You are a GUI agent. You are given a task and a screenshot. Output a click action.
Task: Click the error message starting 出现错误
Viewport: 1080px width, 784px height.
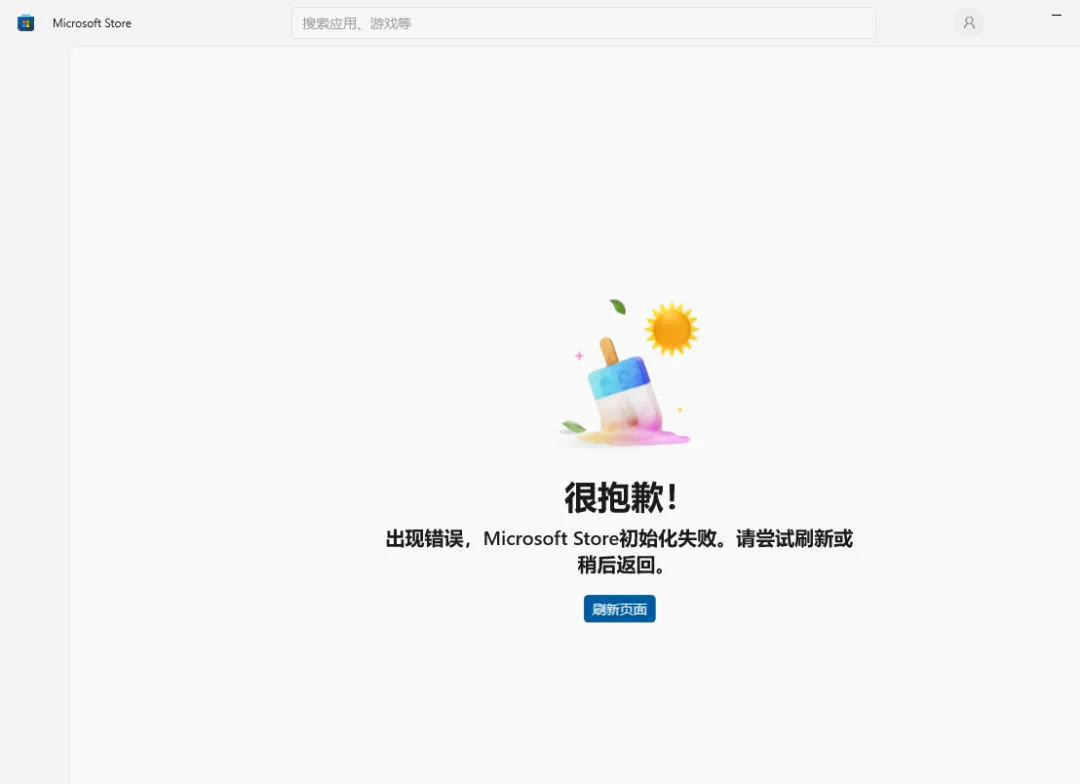click(x=619, y=551)
